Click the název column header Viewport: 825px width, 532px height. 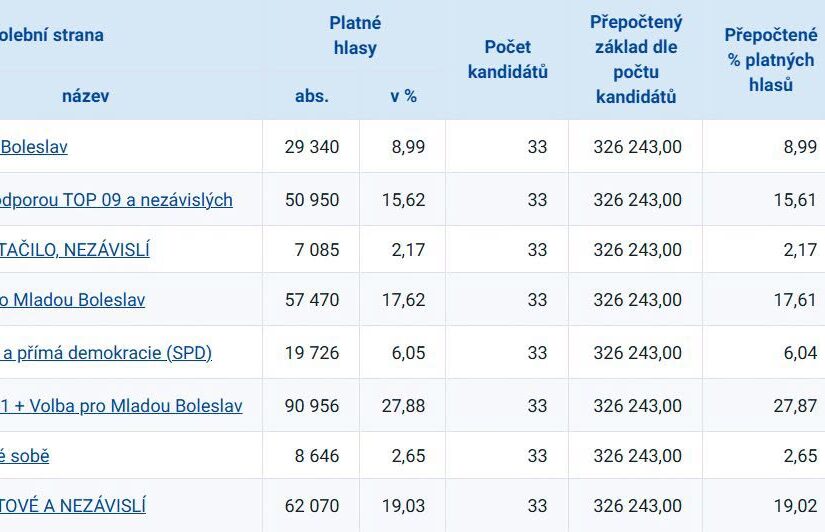click(x=85, y=96)
